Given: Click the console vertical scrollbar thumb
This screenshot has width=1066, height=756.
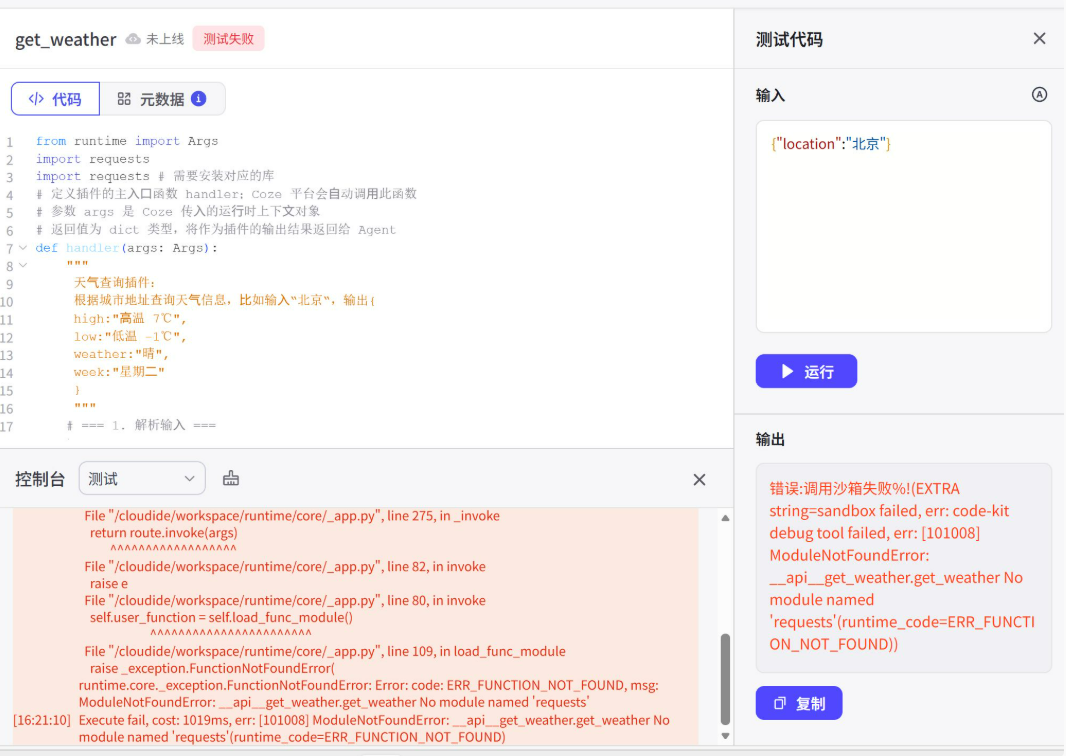Looking at the screenshot, I should (725, 679).
